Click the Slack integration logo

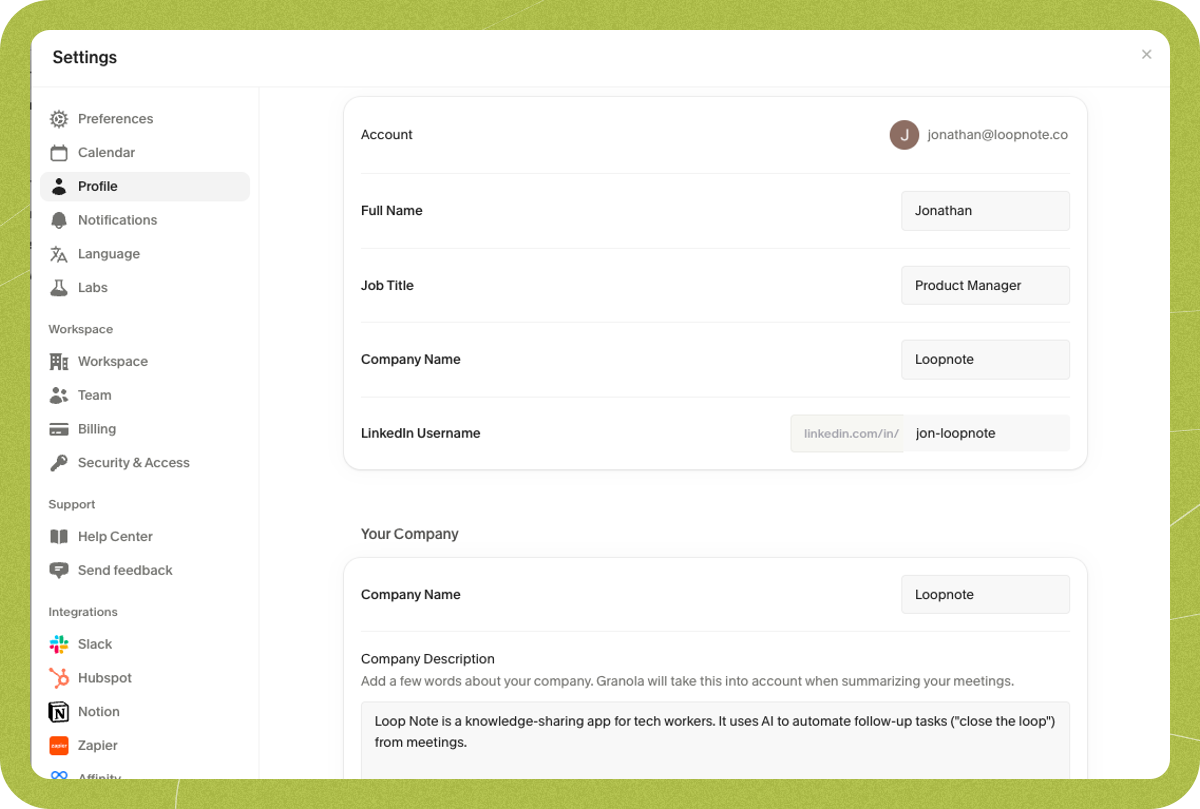pos(59,644)
